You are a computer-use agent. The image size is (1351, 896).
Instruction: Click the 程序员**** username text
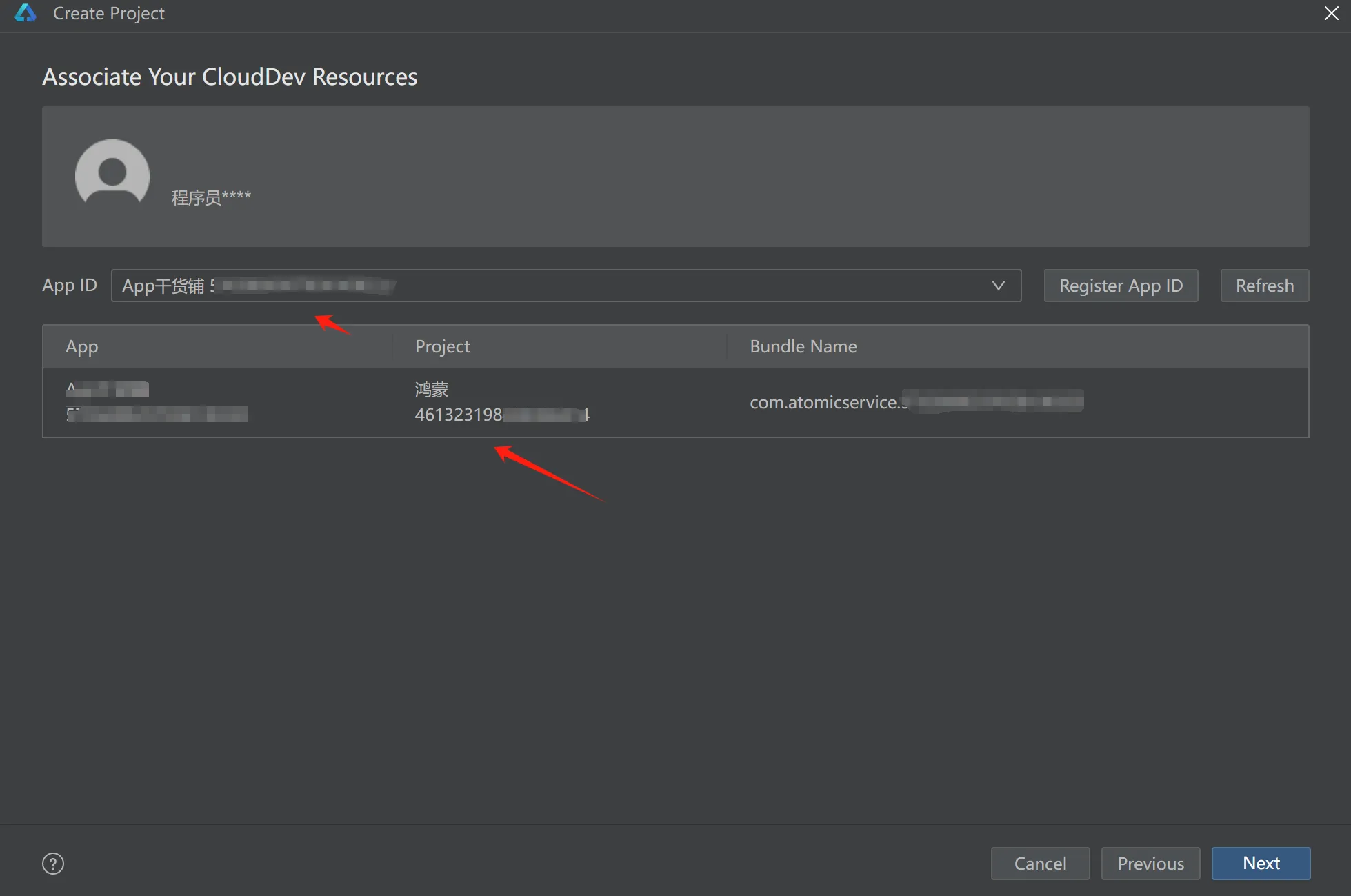pyautogui.click(x=211, y=197)
